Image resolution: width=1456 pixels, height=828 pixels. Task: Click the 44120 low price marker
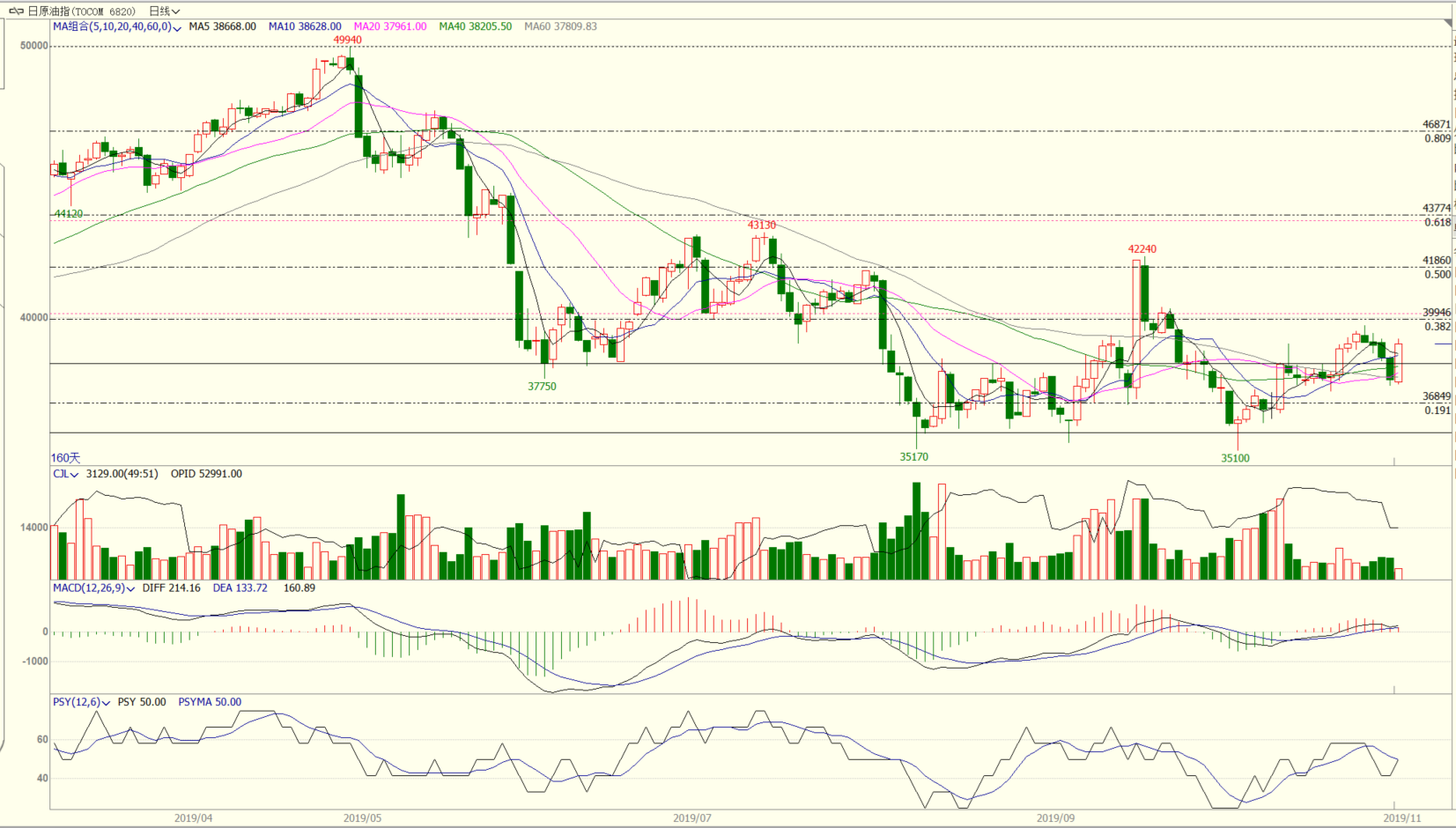(69, 214)
